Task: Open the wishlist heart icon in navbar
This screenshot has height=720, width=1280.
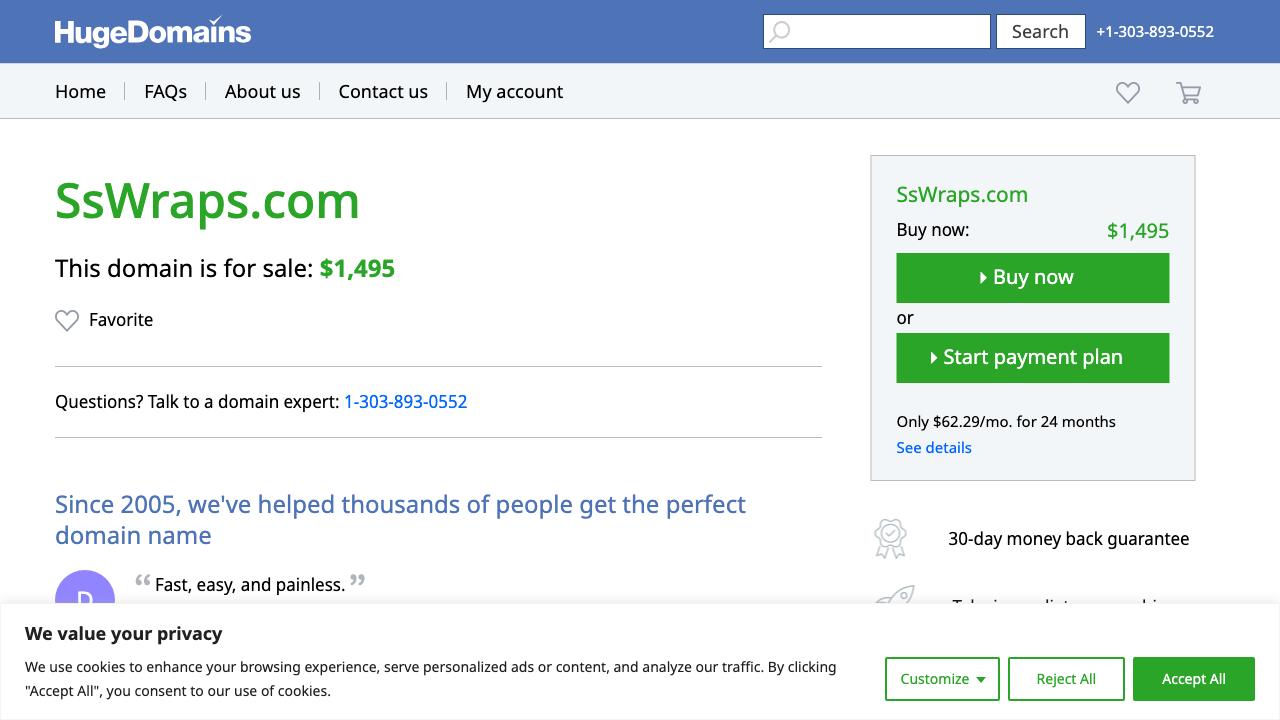Action: [x=1128, y=93]
